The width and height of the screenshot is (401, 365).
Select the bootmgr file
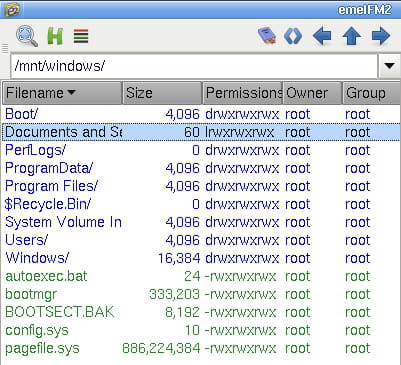pyautogui.click(x=31, y=294)
